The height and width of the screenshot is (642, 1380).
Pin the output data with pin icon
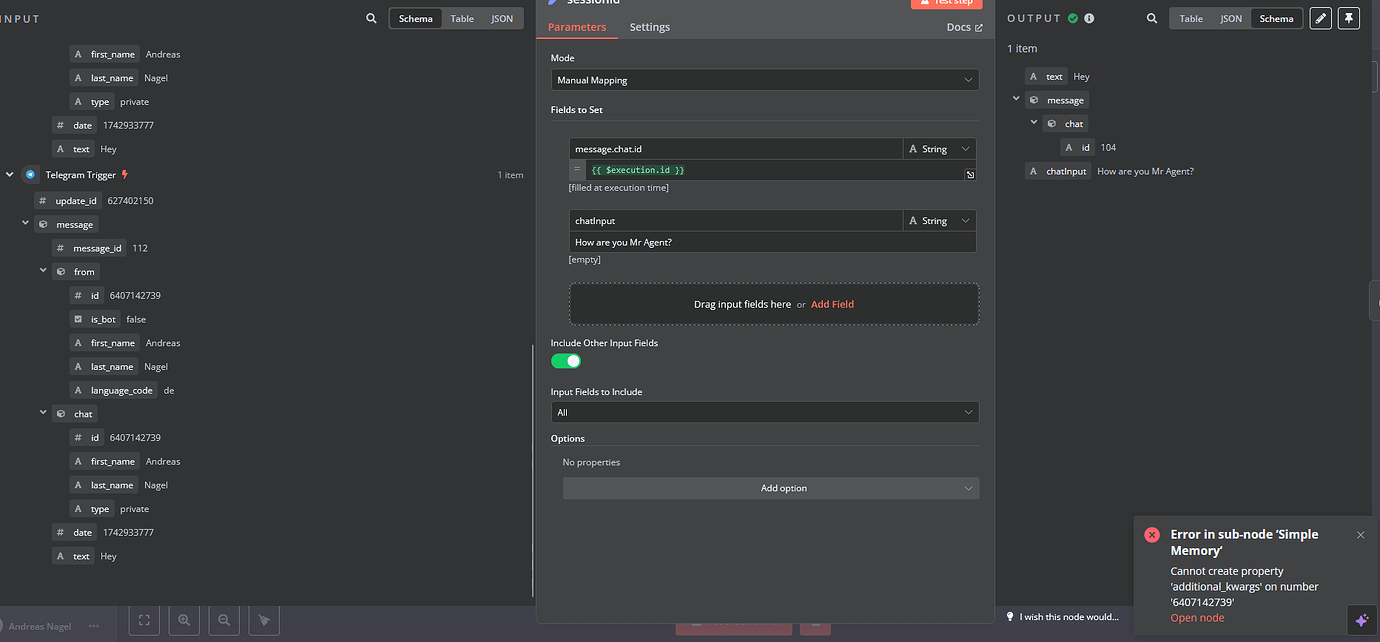point(1348,17)
